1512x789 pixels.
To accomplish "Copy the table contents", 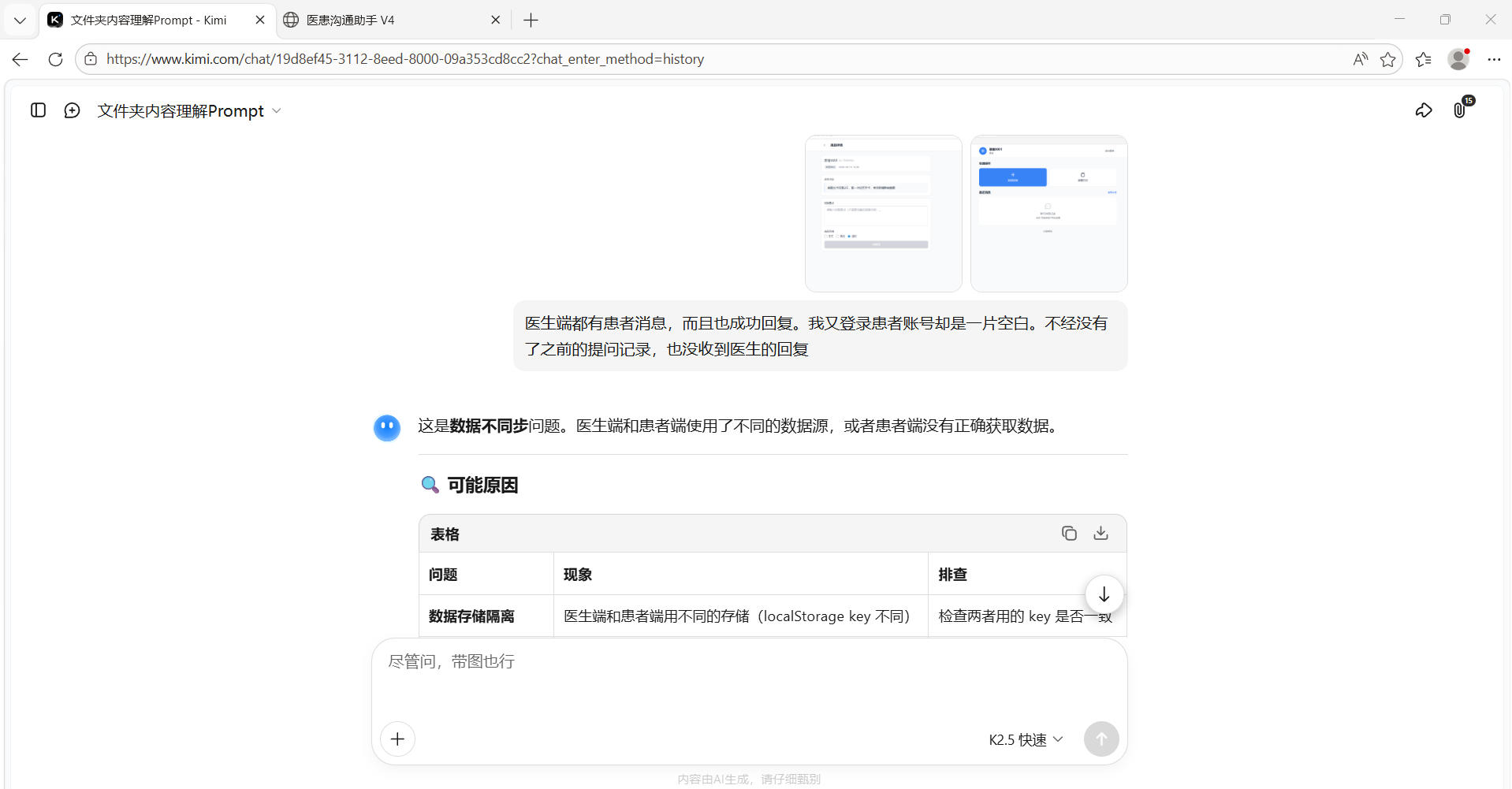I will tap(1068, 534).
